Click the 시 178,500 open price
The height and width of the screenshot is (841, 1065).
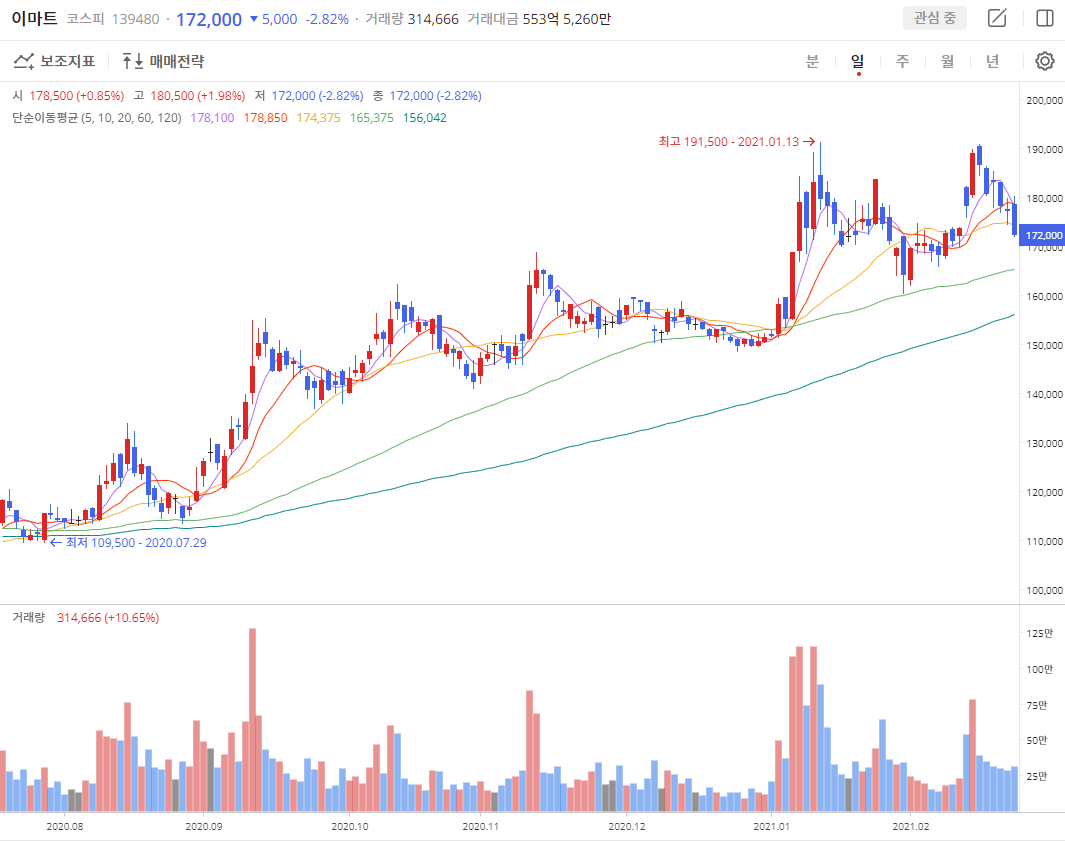pyautogui.click(x=68, y=96)
